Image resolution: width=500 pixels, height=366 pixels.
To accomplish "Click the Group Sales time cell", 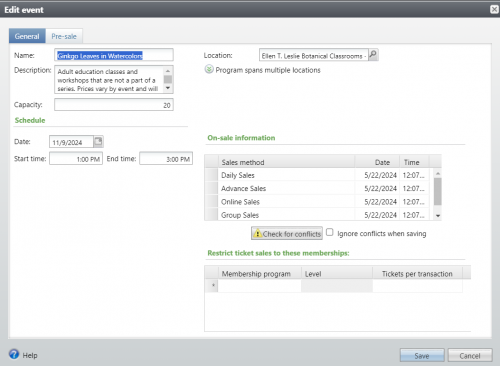I will [x=414, y=215].
